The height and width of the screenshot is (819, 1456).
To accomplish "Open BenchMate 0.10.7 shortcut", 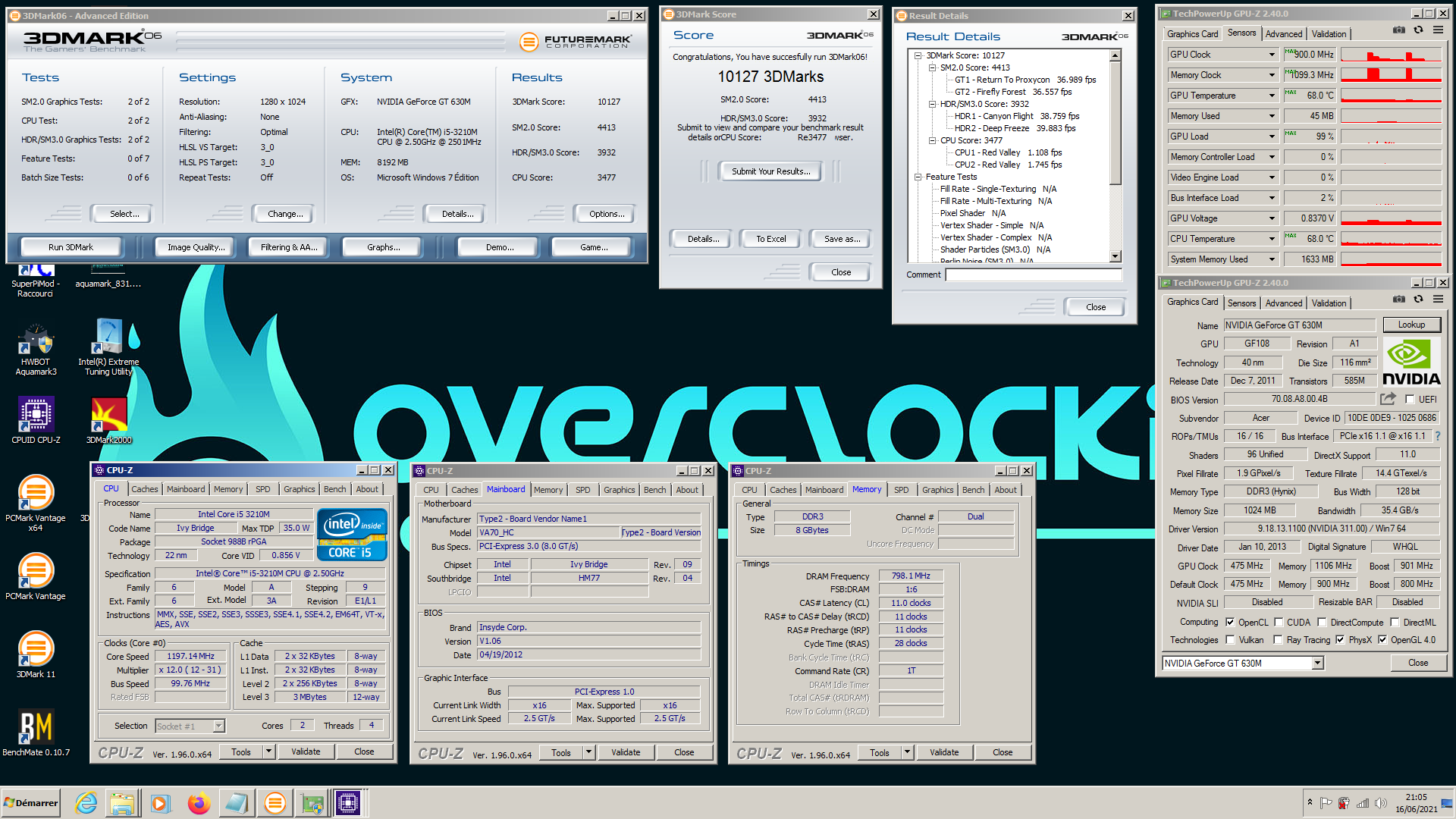I will tap(36, 733).
